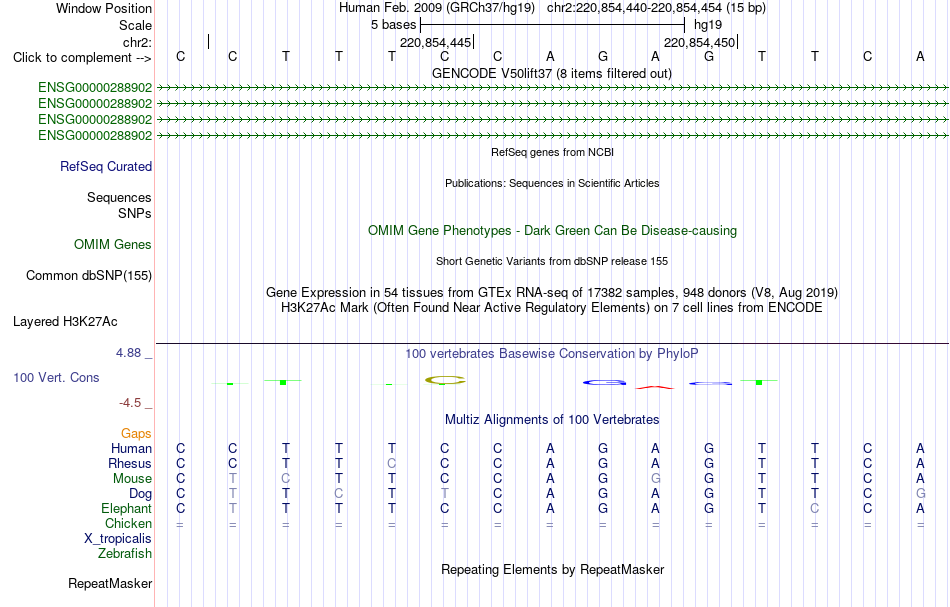Open the OMIM Gene Phenotypes track title
Viewport: 950px width, 607px height.
(553, 231)
